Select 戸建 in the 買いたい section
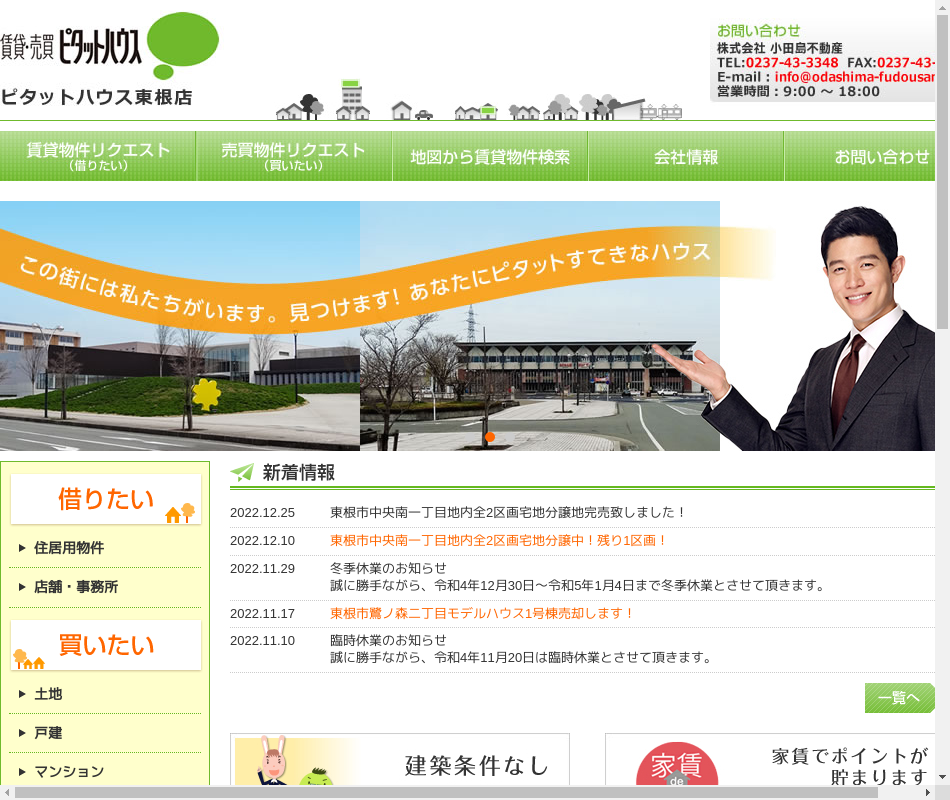 pyautogui.click(x=48, y=733)
